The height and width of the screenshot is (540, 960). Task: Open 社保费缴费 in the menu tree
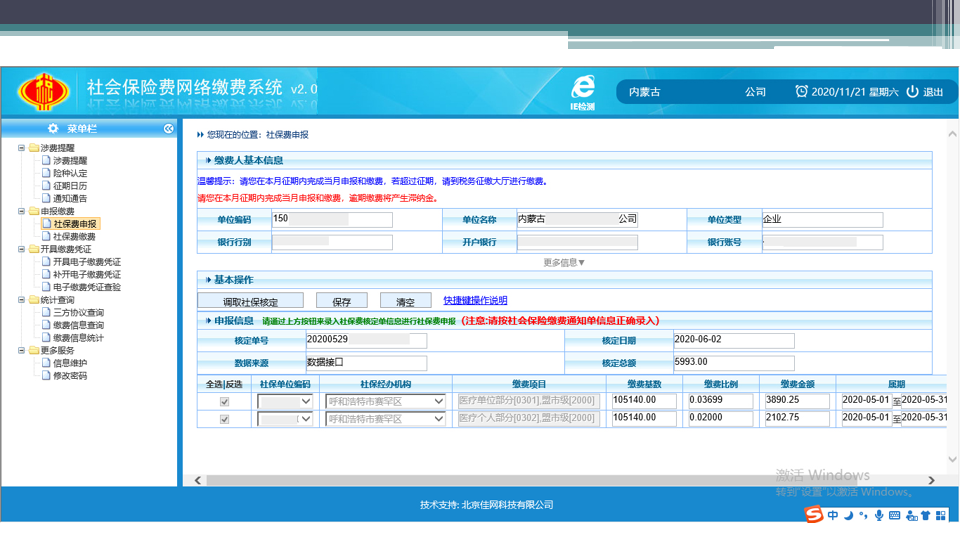(x=74, y=236)
